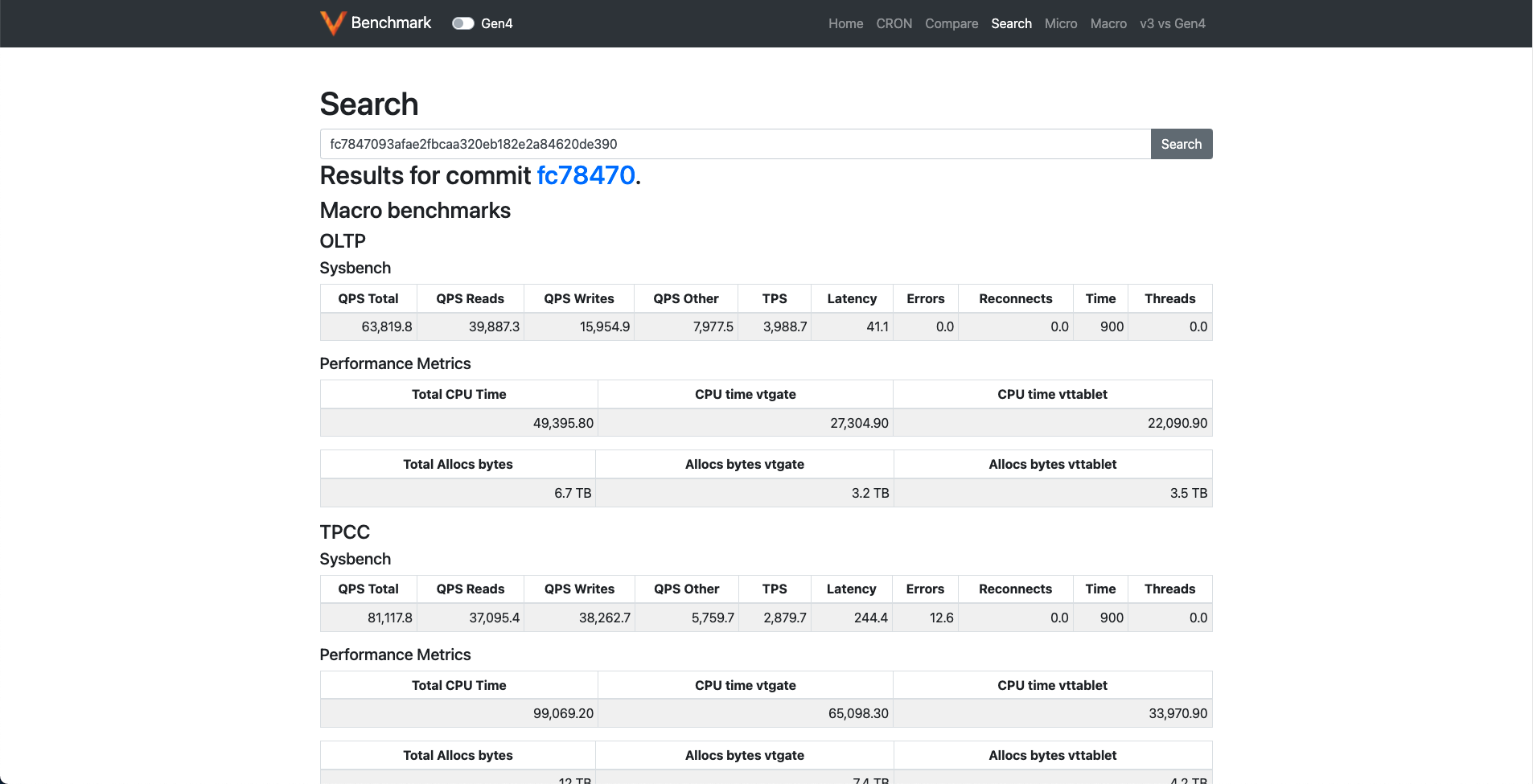
Task: Select the QPS Total header in OLTP table
Action: 368,298
